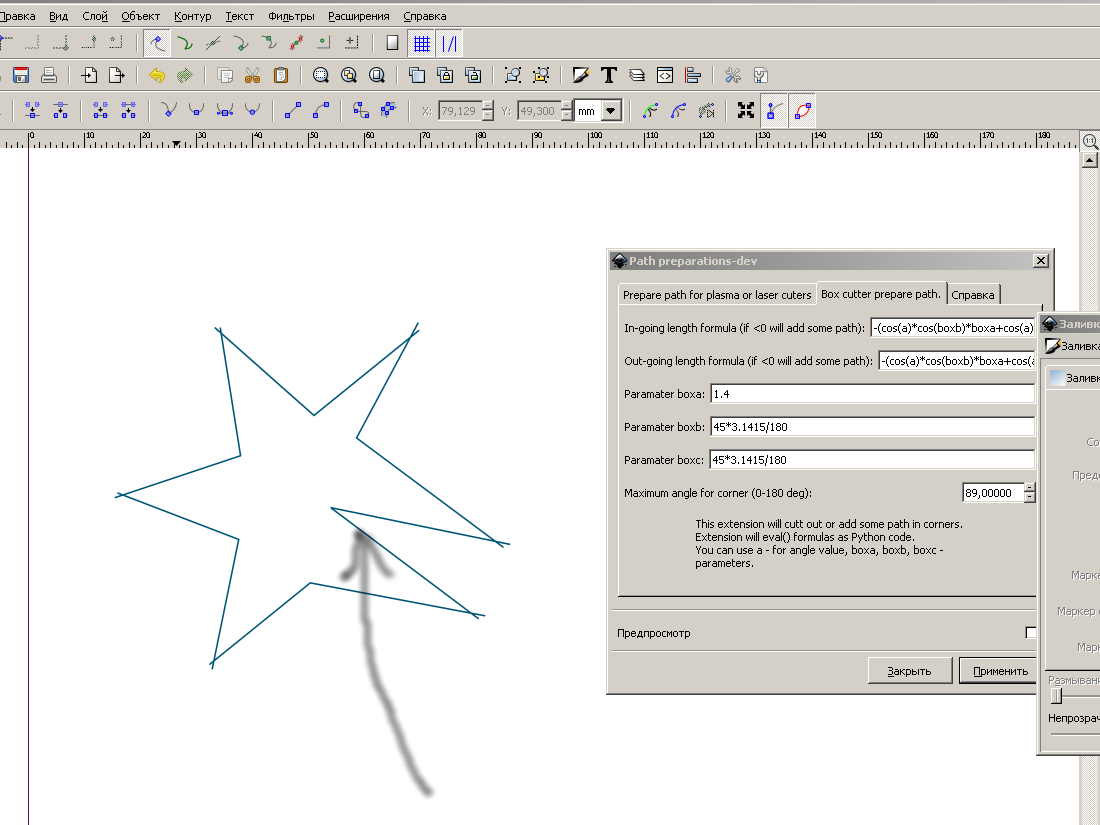The height and width of the screenshot is (825, 1100).
Task: Enable the Предпросмотр checkbox
Action: (x=1031, y=633)
